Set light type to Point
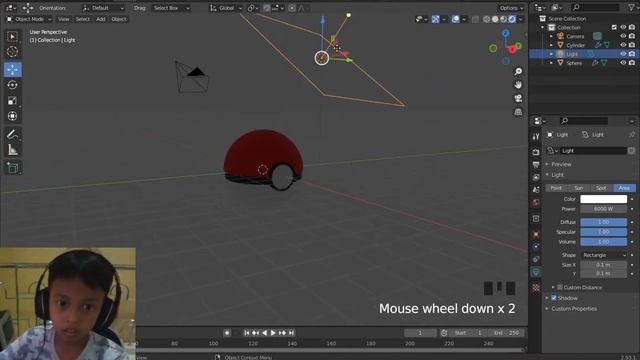Image resolution: width=640 pixels, height=360 pixels. click(x=556, y=188)
